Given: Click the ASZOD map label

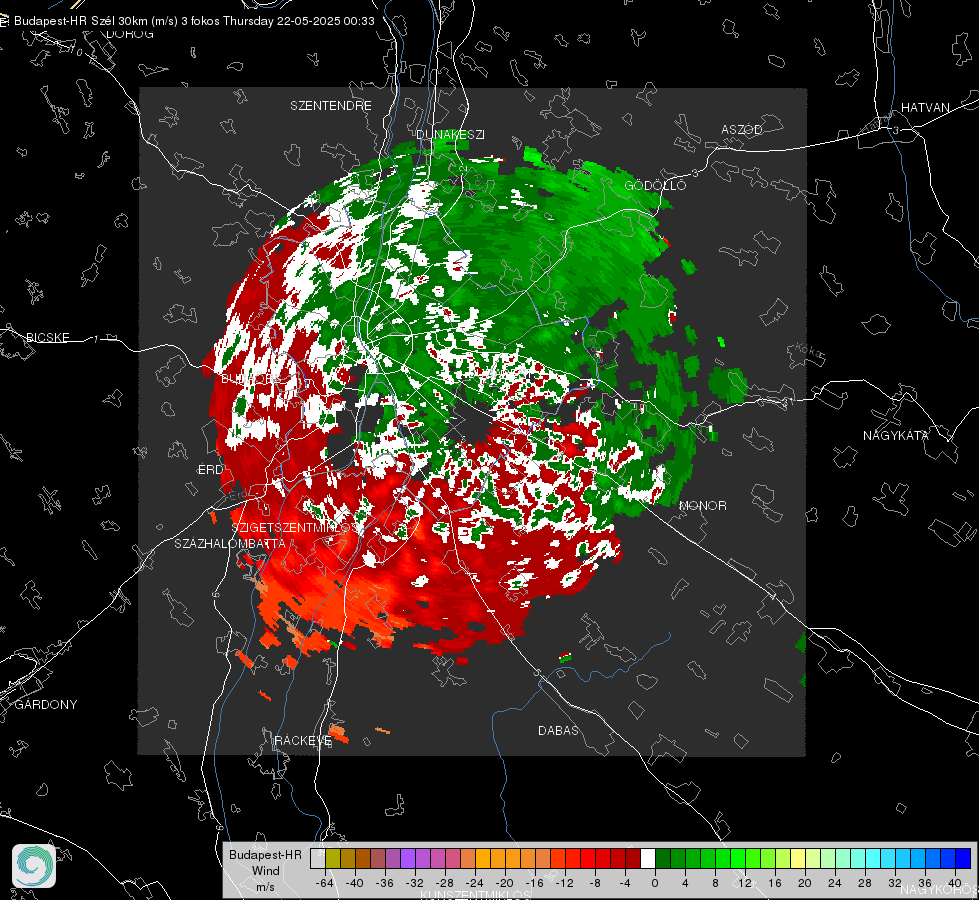Looking at the screenshot, I should pyautogui.click(x=742, y=129).
